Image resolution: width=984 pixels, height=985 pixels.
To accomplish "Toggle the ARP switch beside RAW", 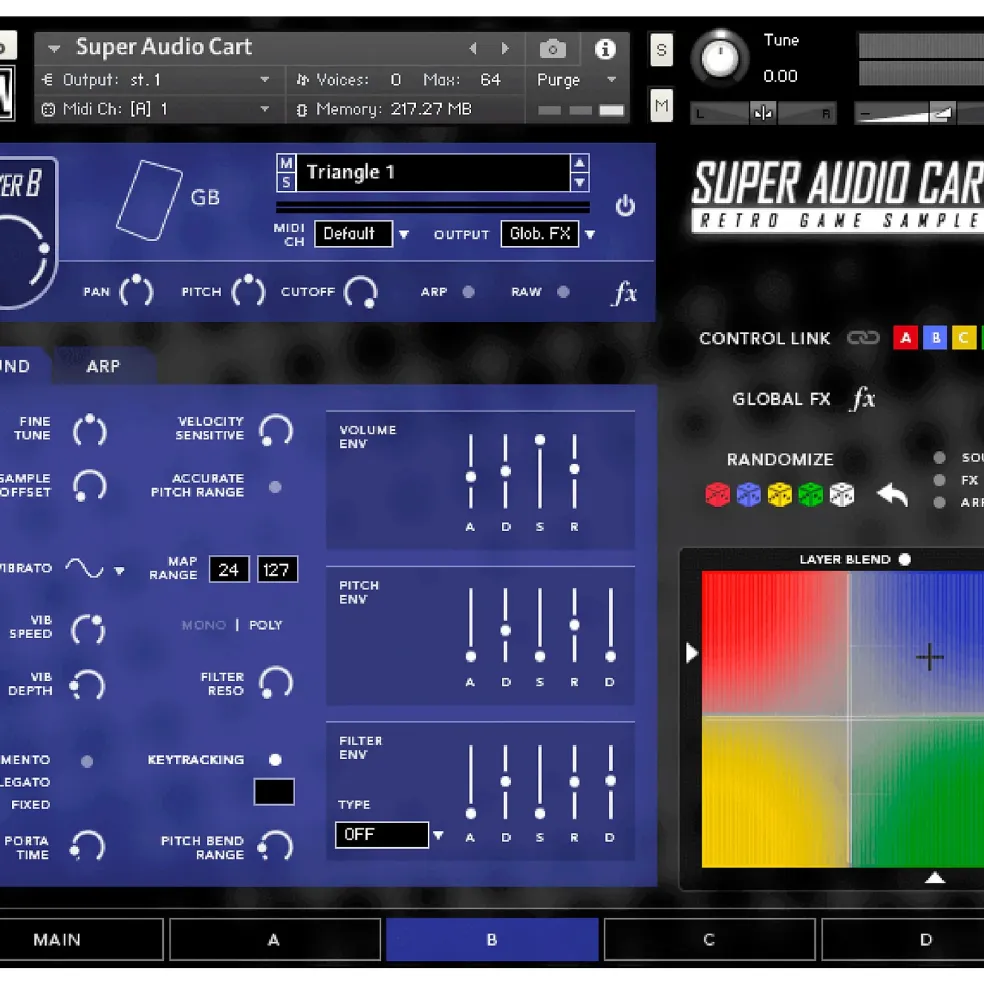I will [468, 292].
